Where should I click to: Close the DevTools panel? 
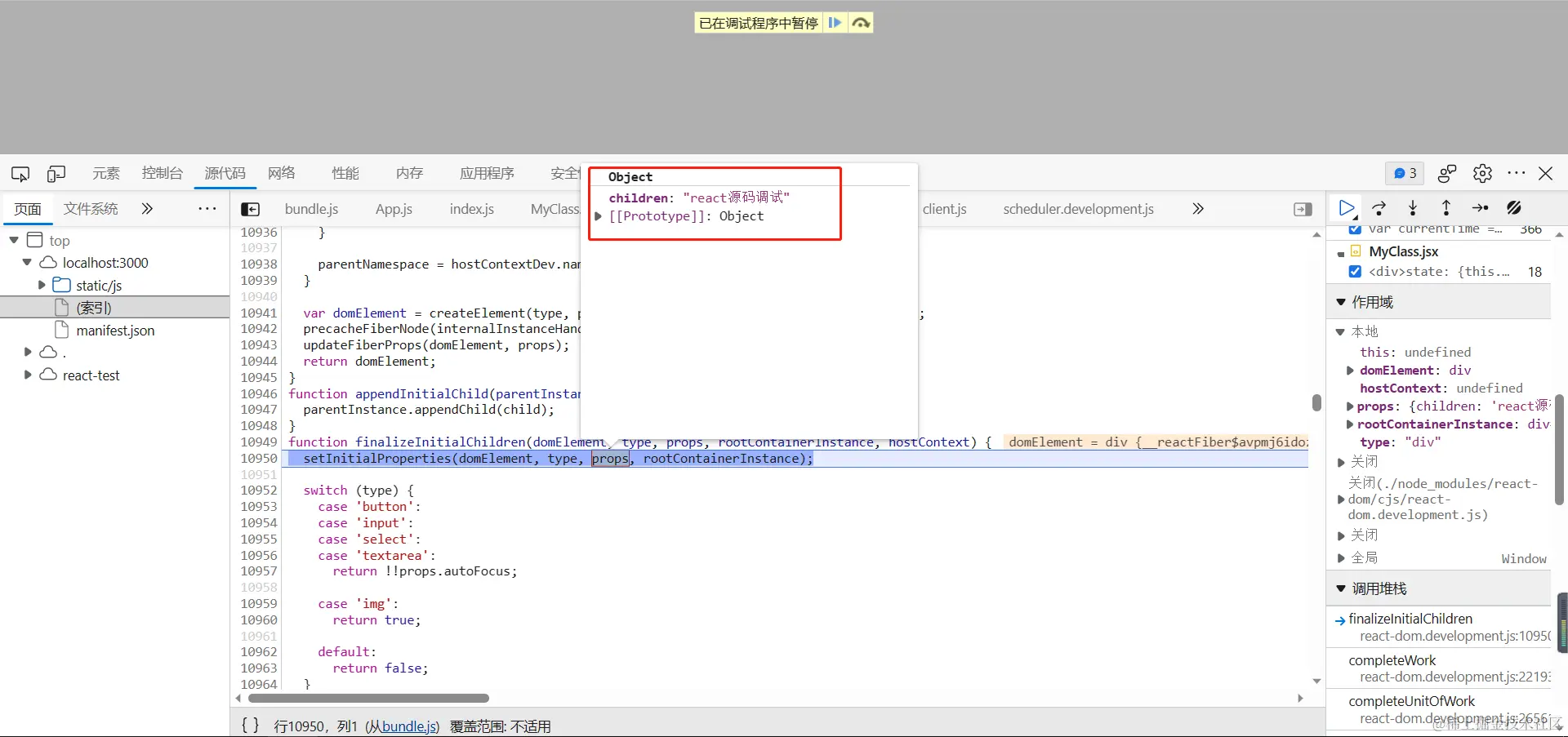coord(1546,173)
